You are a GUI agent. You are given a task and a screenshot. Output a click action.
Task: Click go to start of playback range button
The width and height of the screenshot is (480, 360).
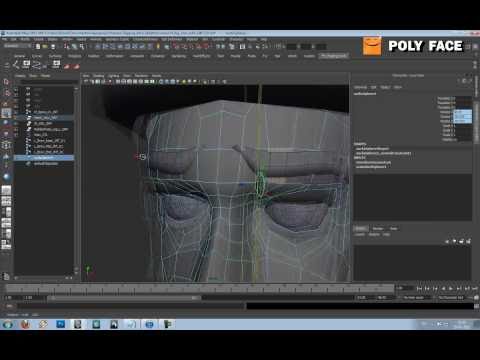click(x=419, y=288)
